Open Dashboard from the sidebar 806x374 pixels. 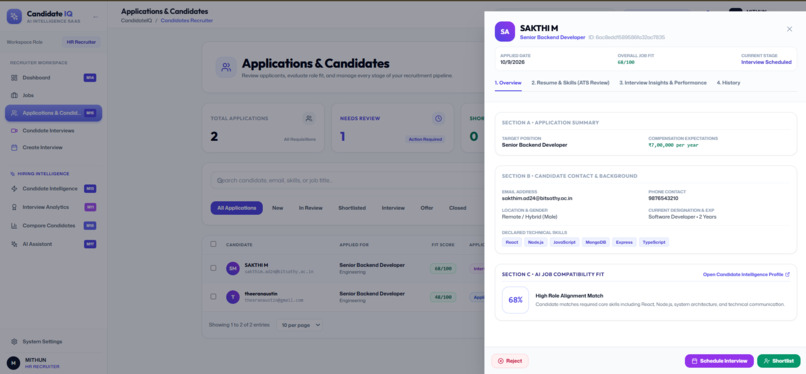coord(53,78)
